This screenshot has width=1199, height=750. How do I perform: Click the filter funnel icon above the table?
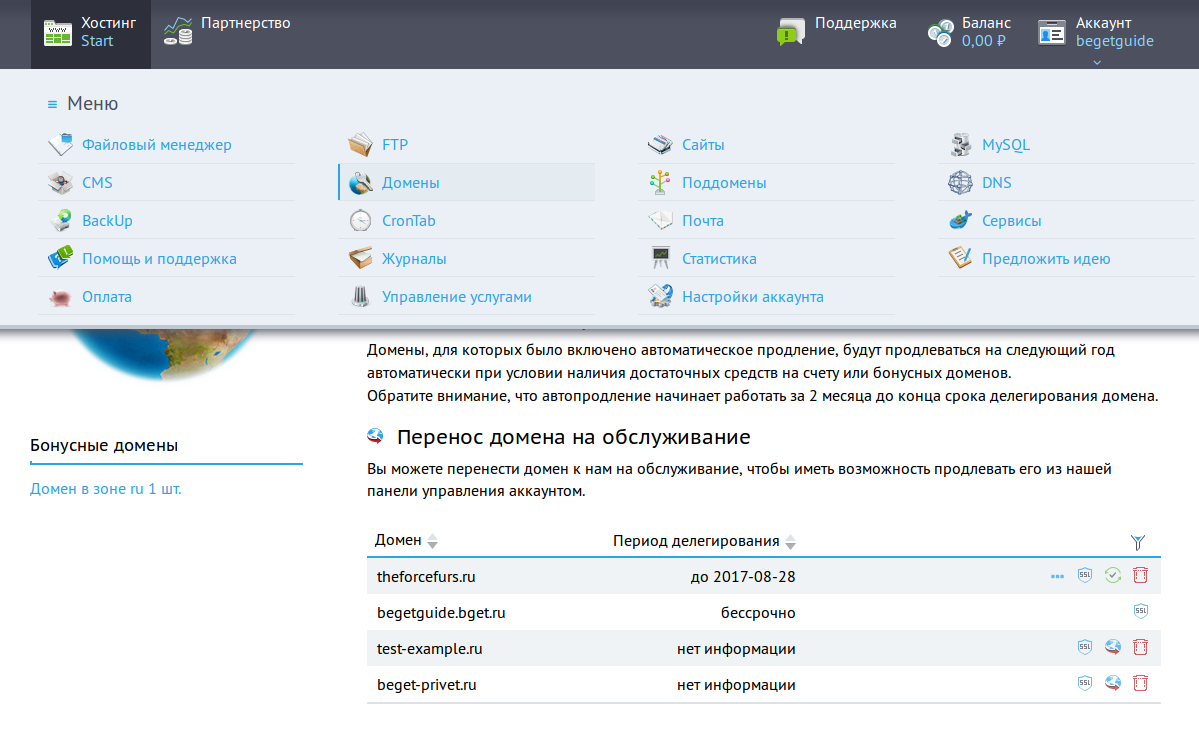(x=1138, y=542)
